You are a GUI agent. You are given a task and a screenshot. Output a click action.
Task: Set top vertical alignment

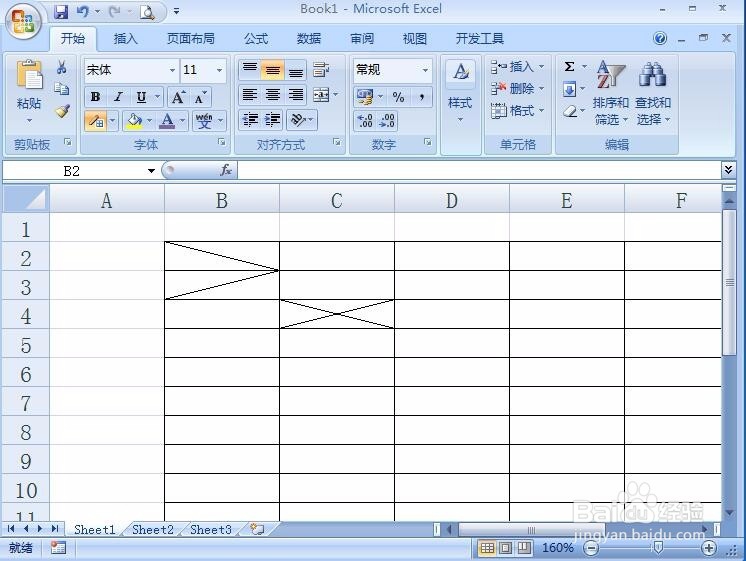pyautogui.click(x=250, y=70)
